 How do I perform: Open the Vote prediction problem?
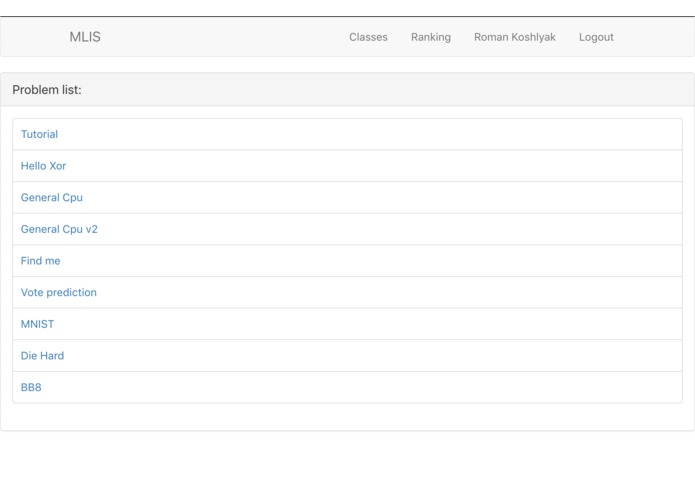(59, 292)
